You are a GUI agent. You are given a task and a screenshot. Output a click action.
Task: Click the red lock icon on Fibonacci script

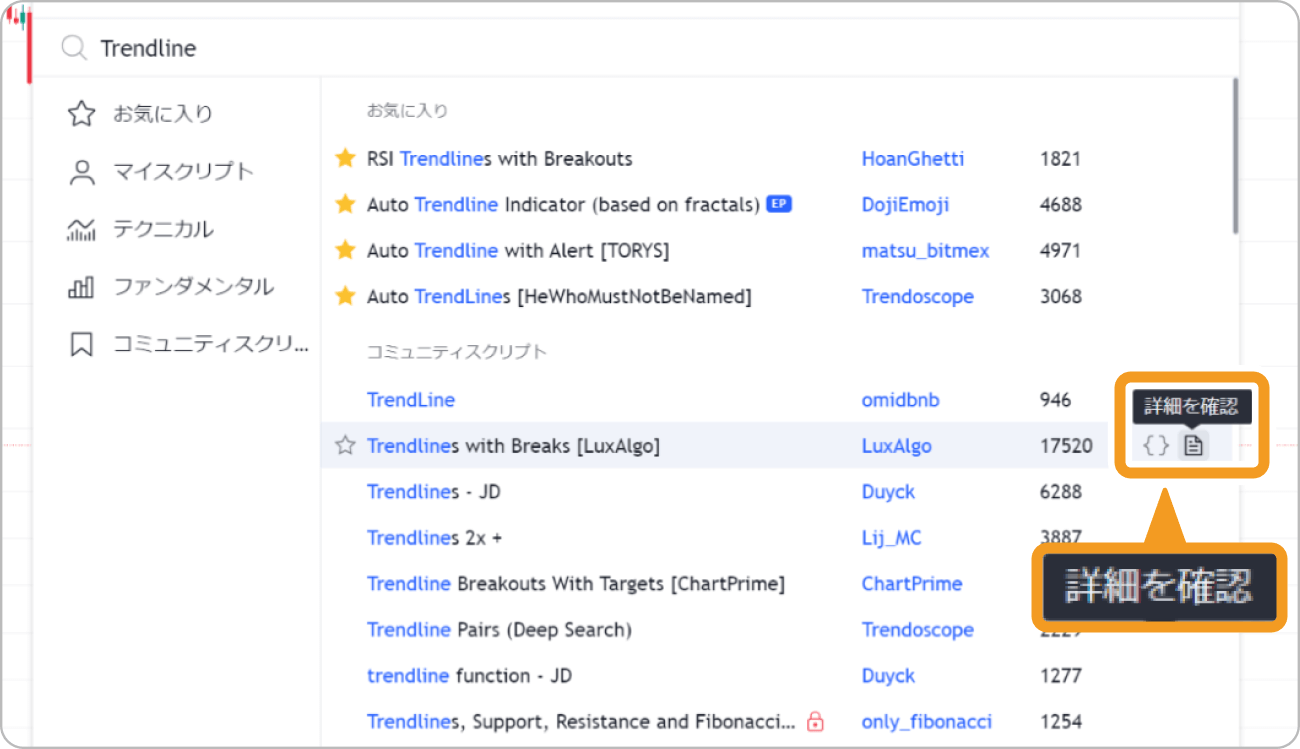point(815,721)
